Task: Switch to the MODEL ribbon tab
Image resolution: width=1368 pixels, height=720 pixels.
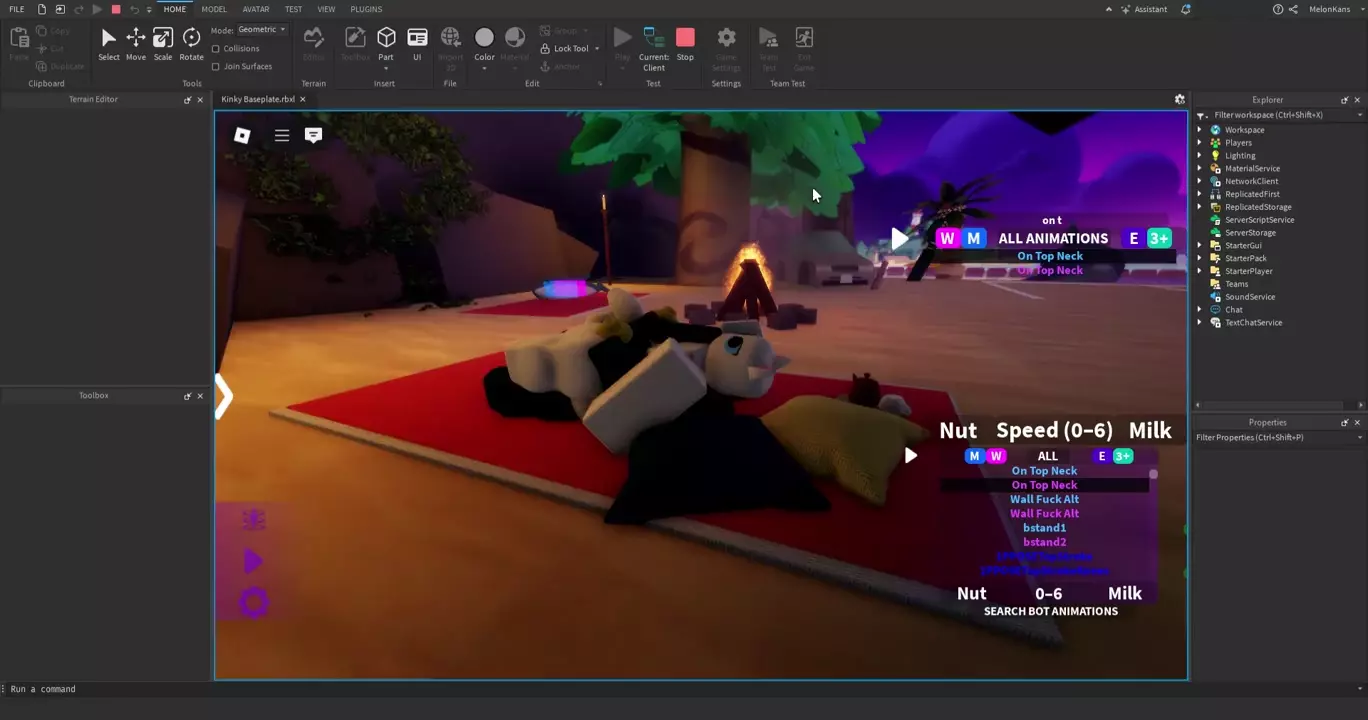Action: 214,9
